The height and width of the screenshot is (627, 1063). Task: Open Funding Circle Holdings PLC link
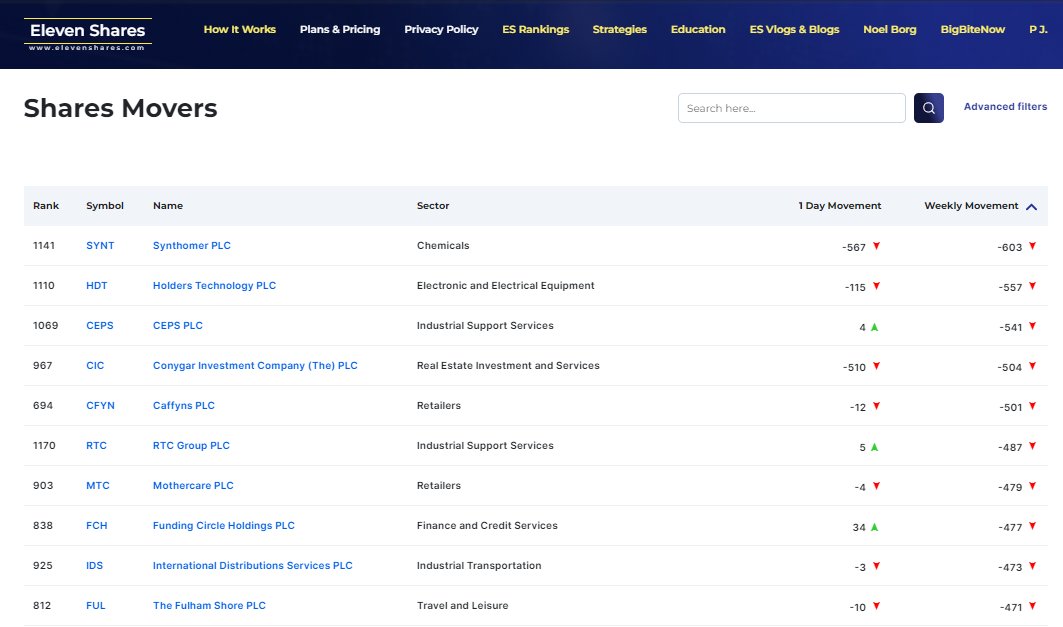224,525
